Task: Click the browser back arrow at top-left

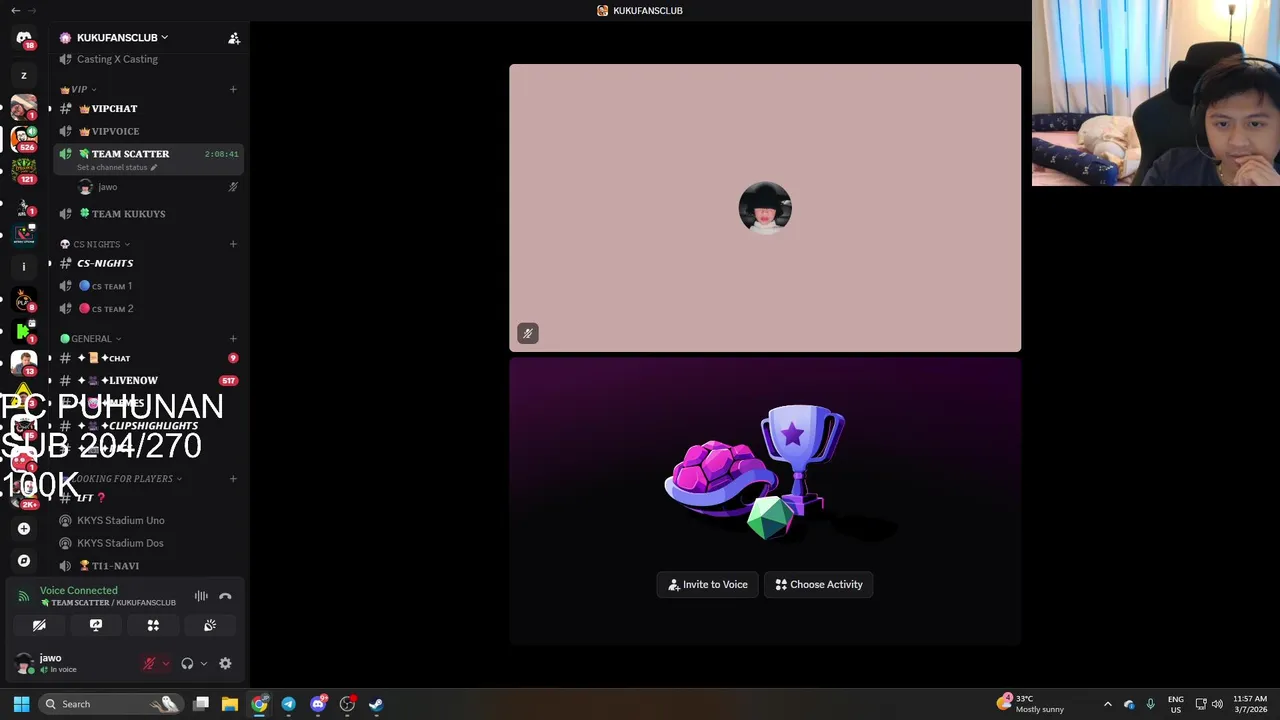Action: 15,10
